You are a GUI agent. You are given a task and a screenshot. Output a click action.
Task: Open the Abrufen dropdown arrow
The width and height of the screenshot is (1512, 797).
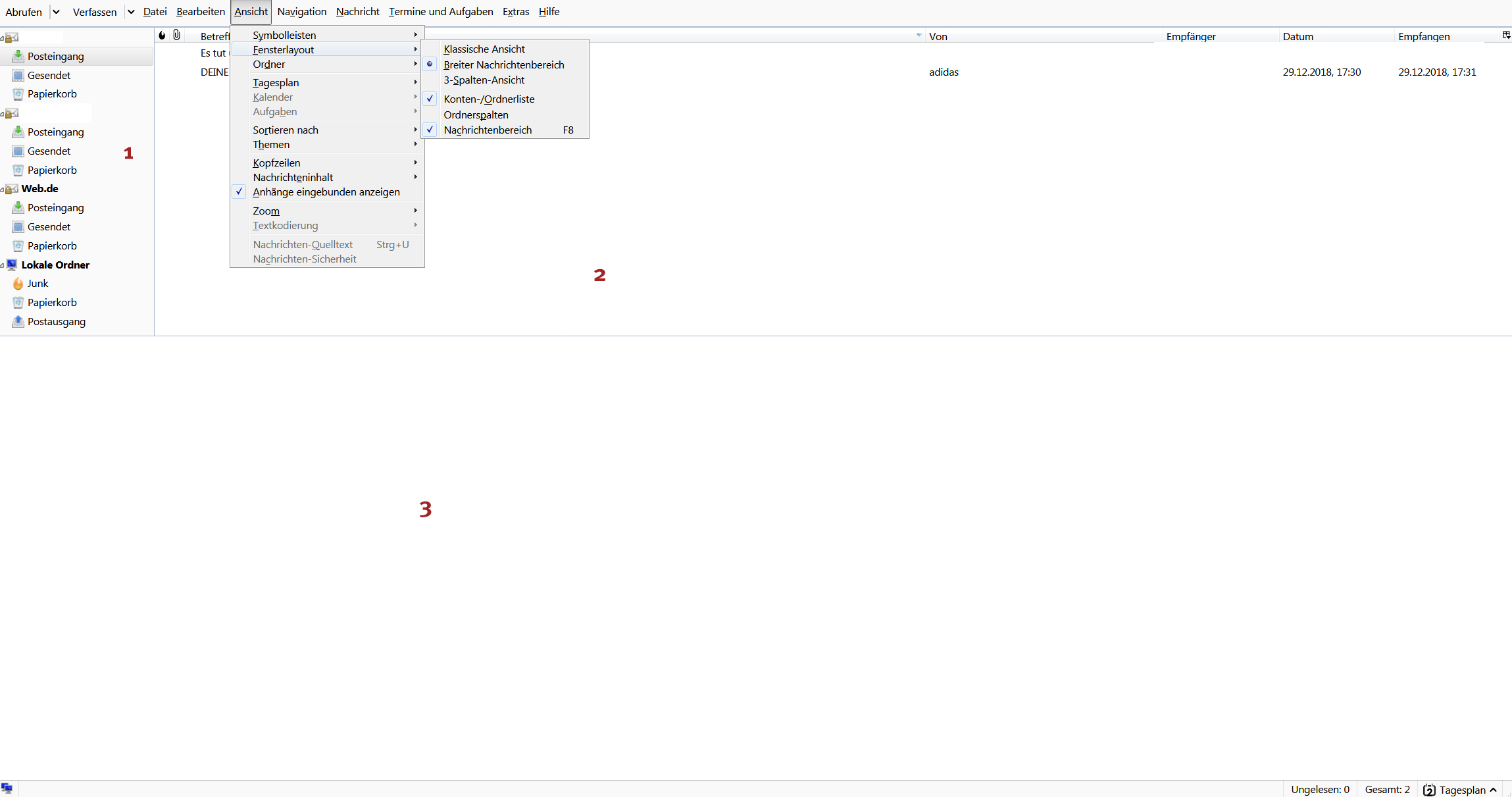[x=56, y=12]
